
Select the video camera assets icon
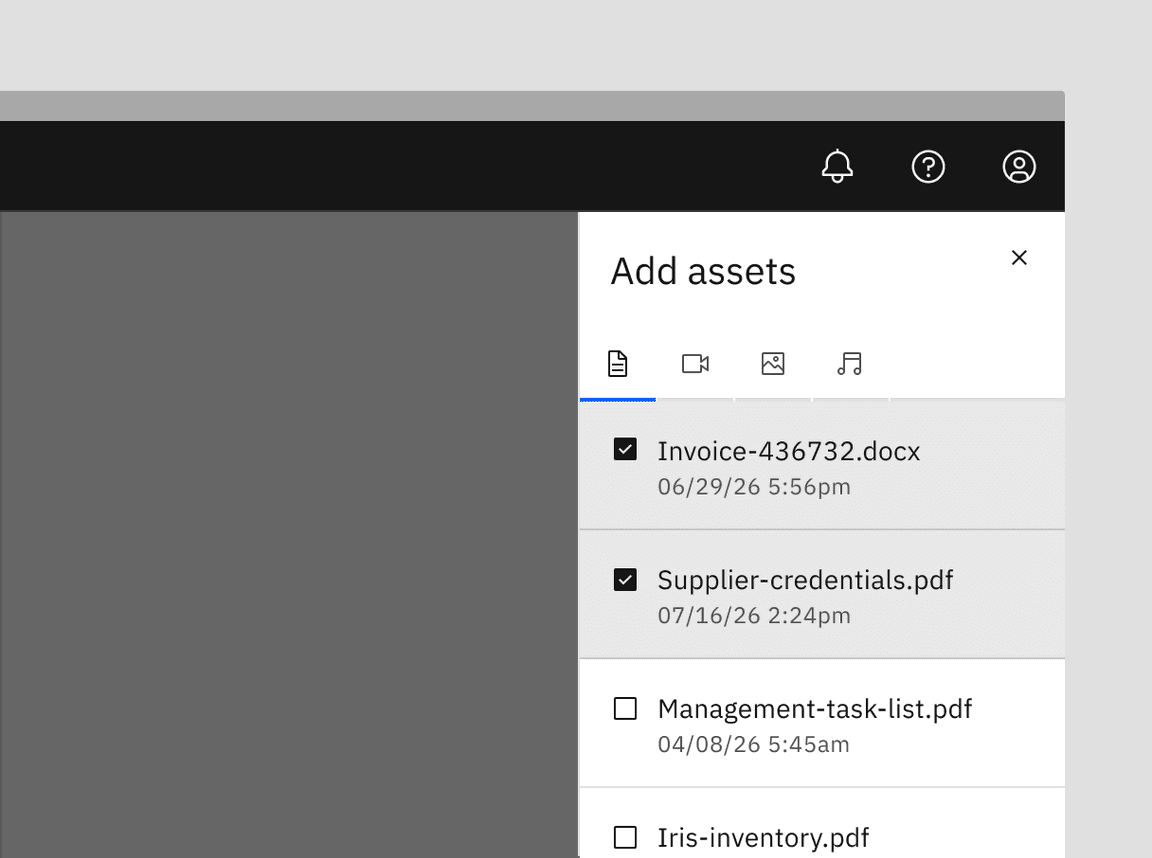(x=696, y=364)
